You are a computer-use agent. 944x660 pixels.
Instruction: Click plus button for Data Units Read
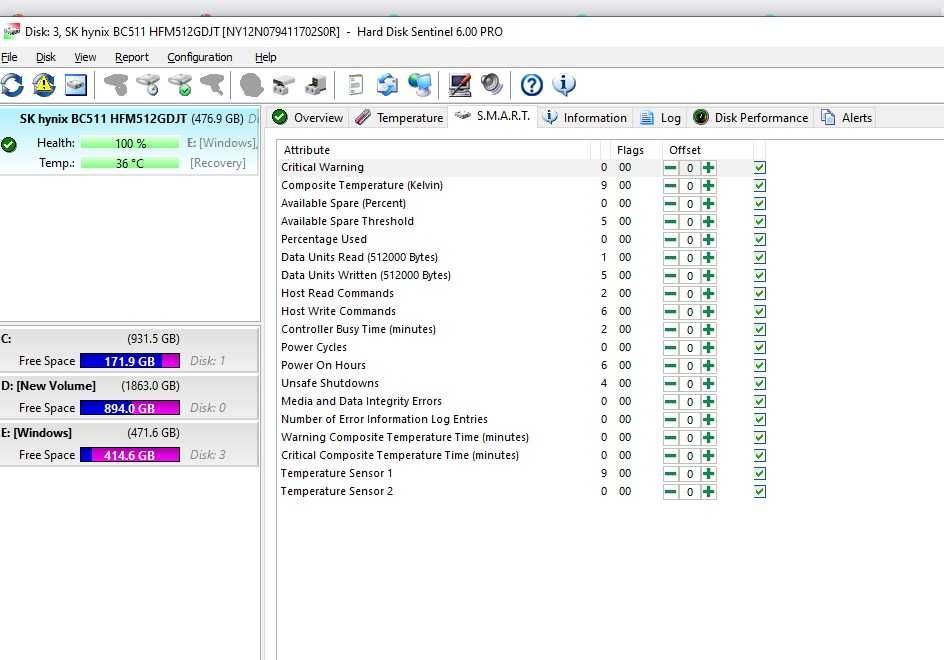coord(709,258)
